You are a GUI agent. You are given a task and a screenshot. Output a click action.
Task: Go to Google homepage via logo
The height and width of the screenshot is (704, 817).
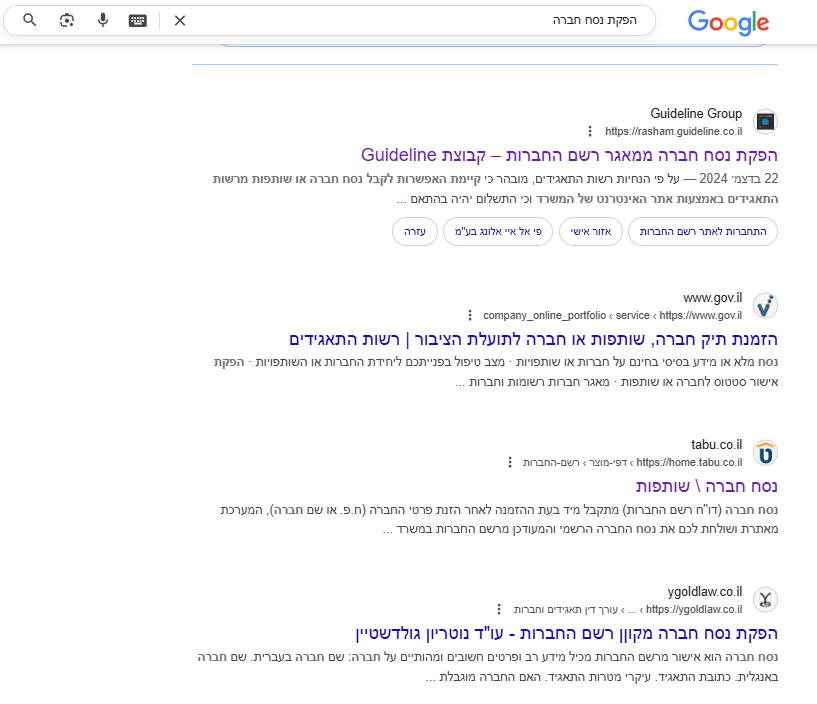point(728,22)
